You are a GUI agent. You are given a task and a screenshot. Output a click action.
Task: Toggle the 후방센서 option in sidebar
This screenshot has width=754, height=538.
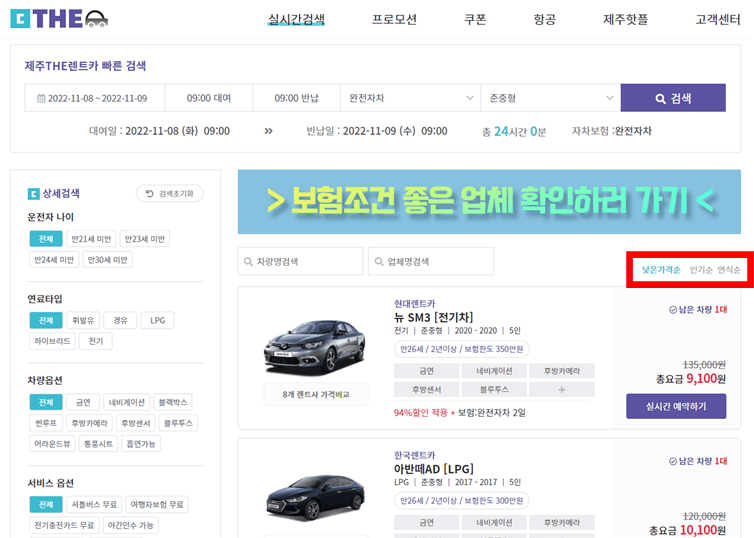coord(136,423)
